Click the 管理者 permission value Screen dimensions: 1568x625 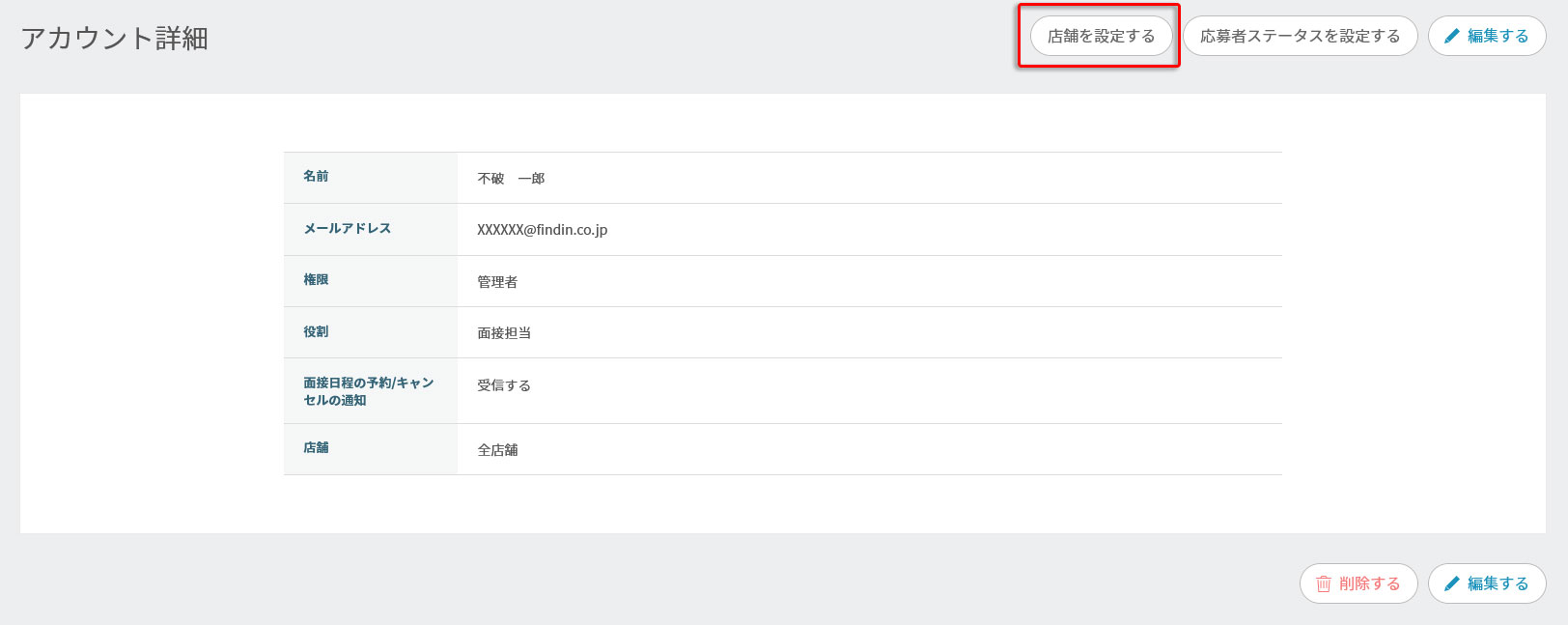497,282
